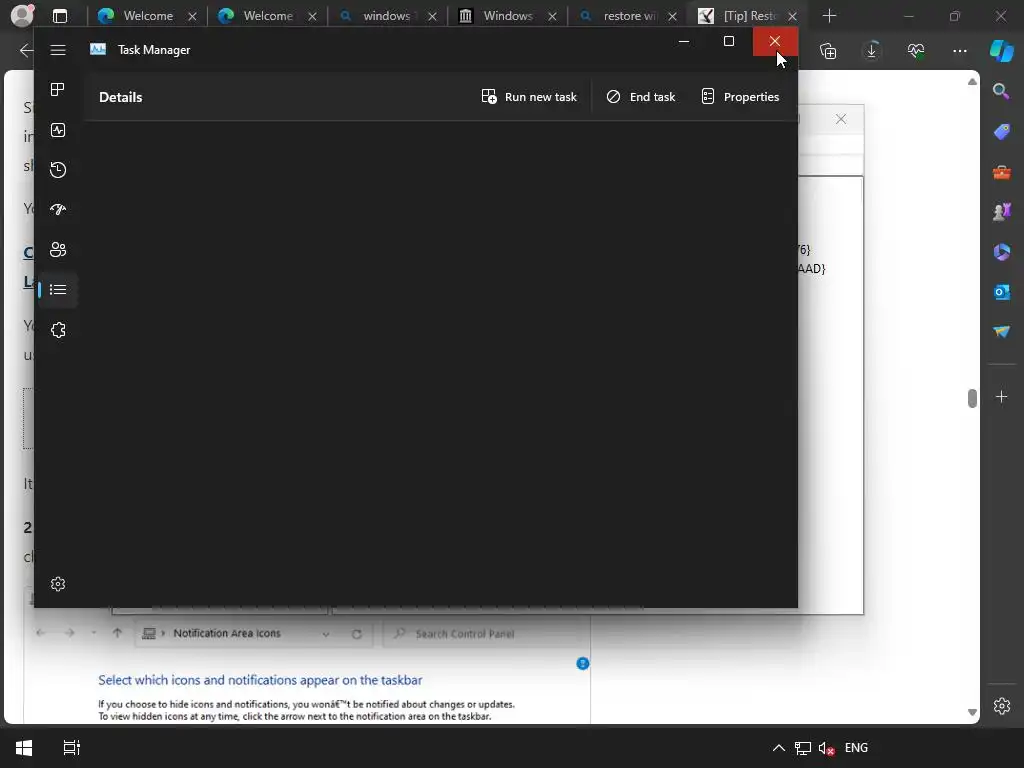
Task: Click the web page vertical scrollbar thumb
Action: [972, 398]
